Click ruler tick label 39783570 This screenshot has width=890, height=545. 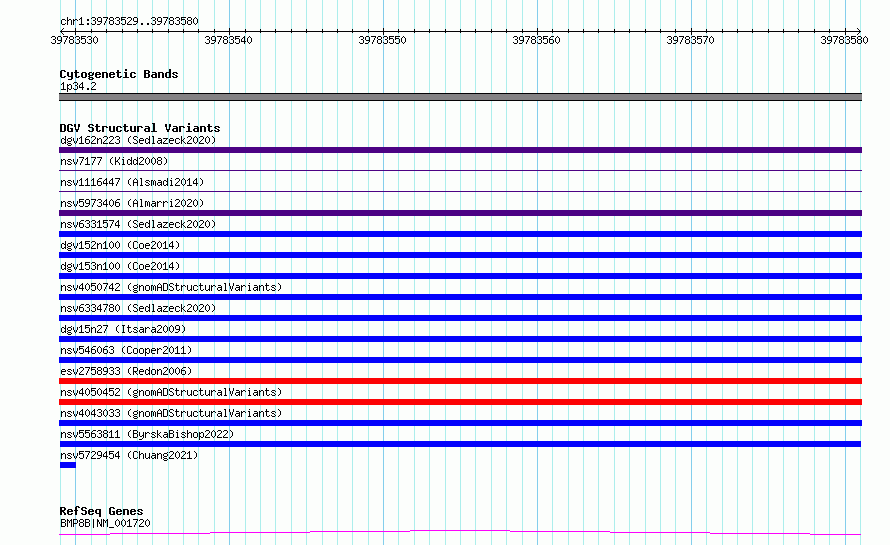click(690, 40)
